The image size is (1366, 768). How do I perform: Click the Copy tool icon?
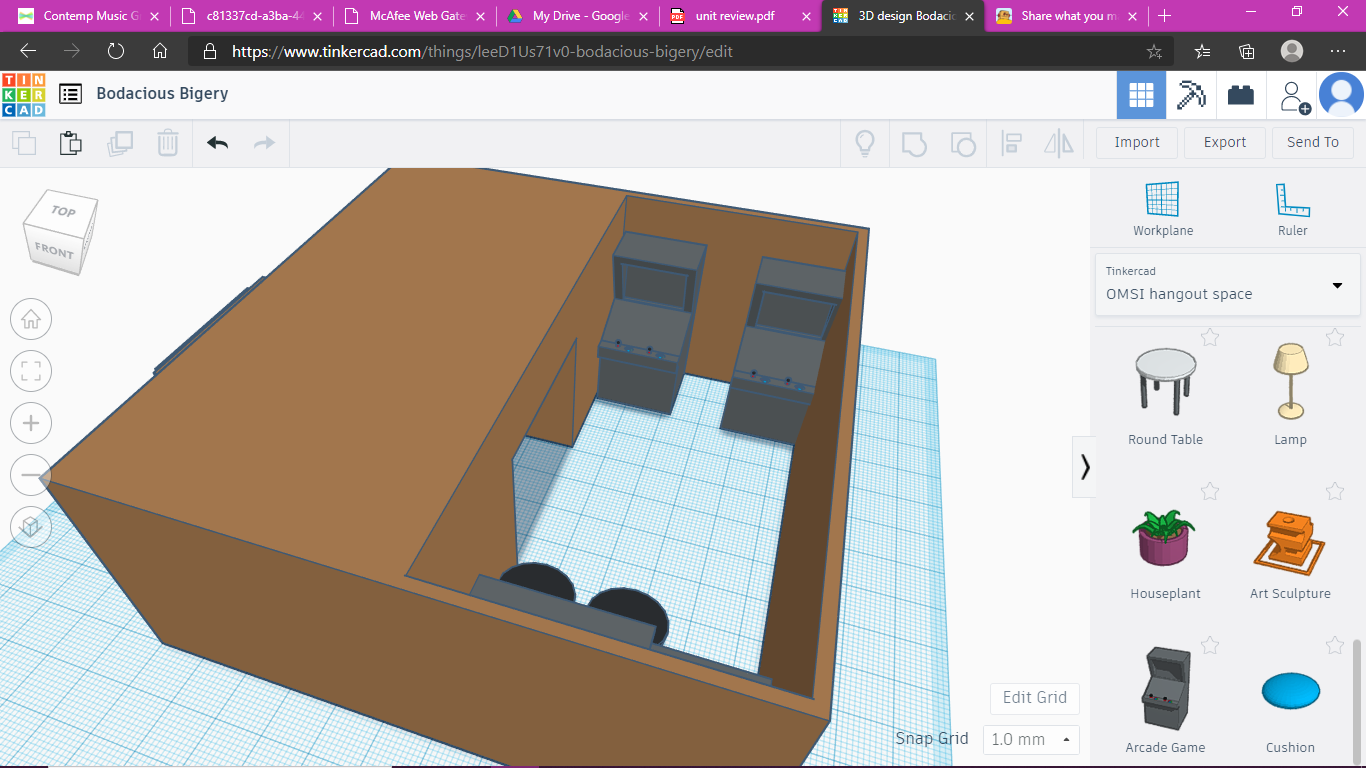pyautogui.click(x=24, y=143)
